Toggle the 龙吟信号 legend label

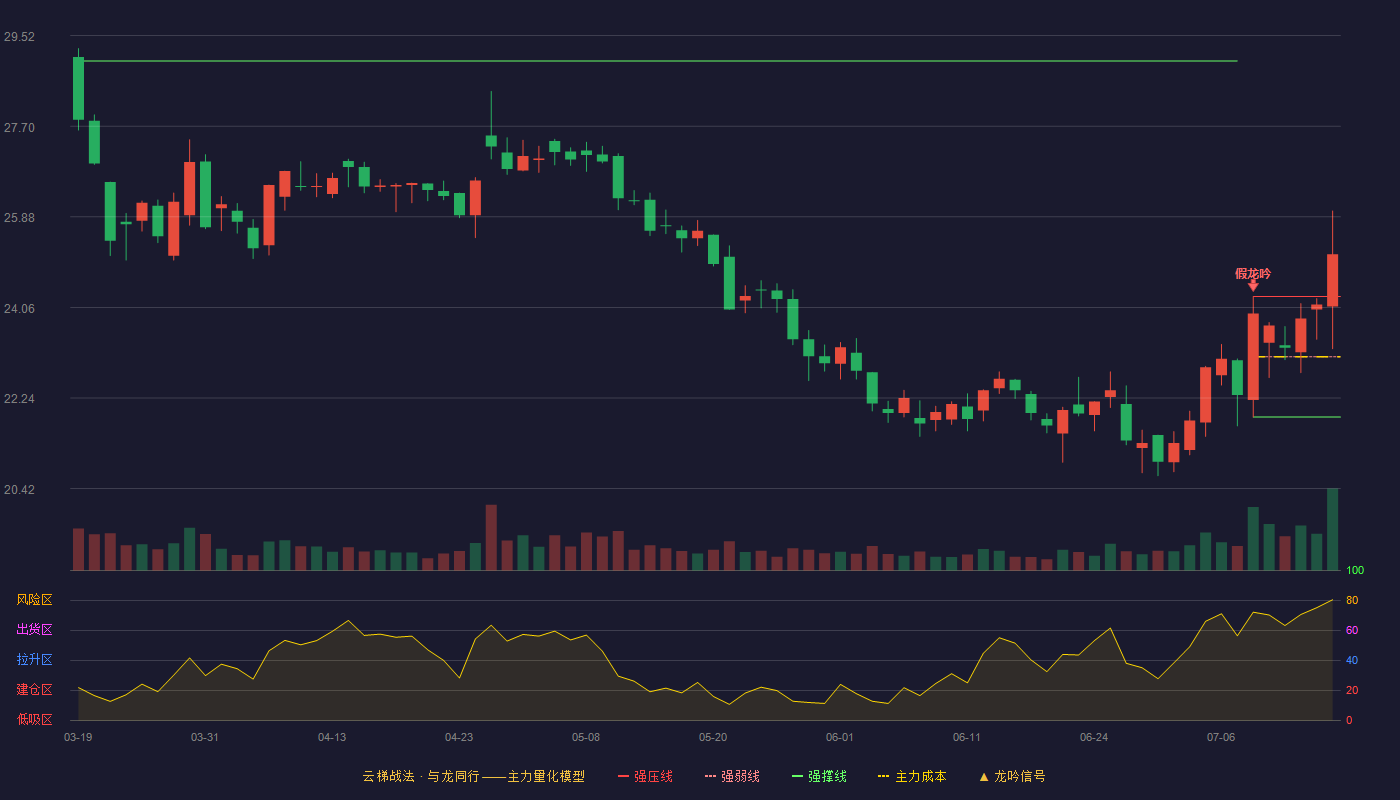(1020, 776)
